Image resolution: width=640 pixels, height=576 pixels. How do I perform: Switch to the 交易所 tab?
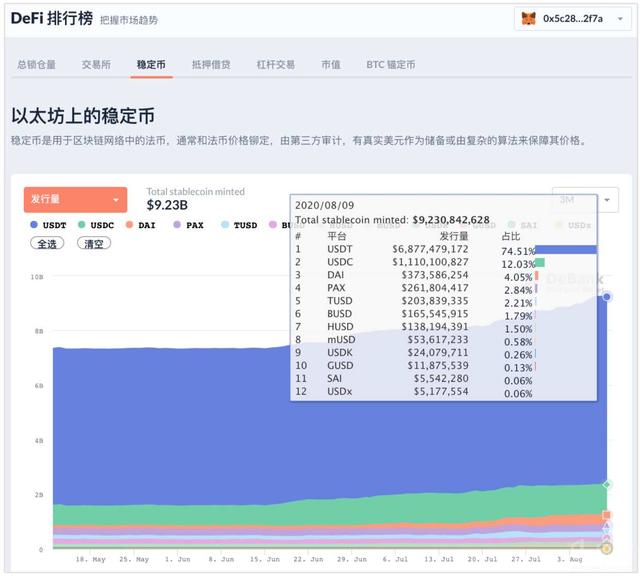pos(96,64)
